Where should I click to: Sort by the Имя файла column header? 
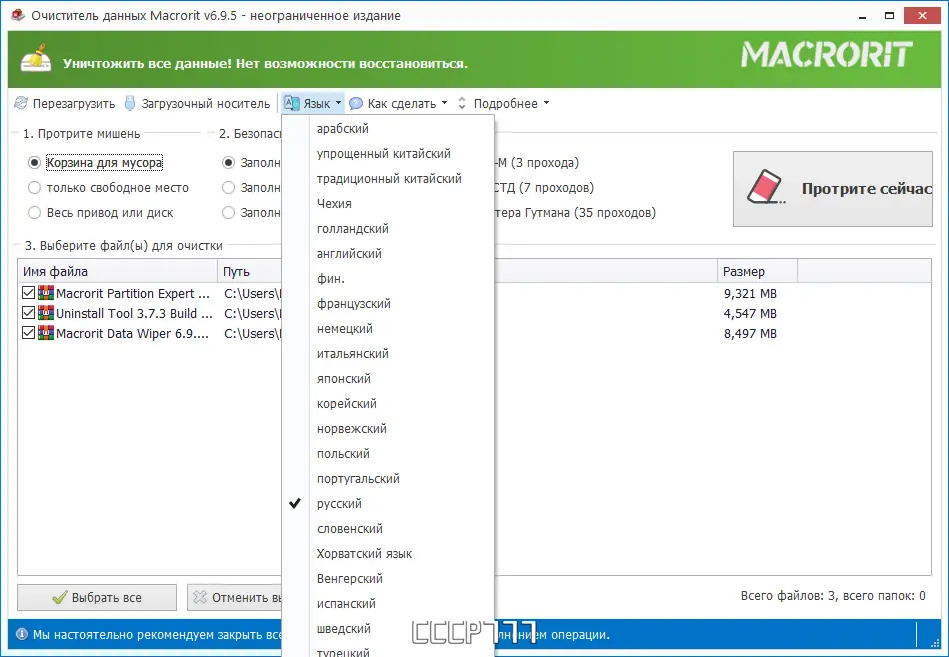coord(117,271)
